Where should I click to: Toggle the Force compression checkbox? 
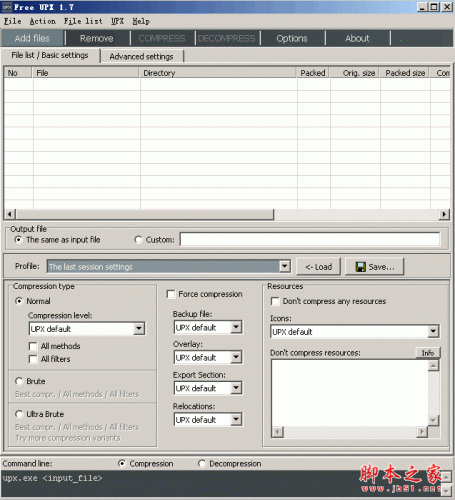[171, 294]
